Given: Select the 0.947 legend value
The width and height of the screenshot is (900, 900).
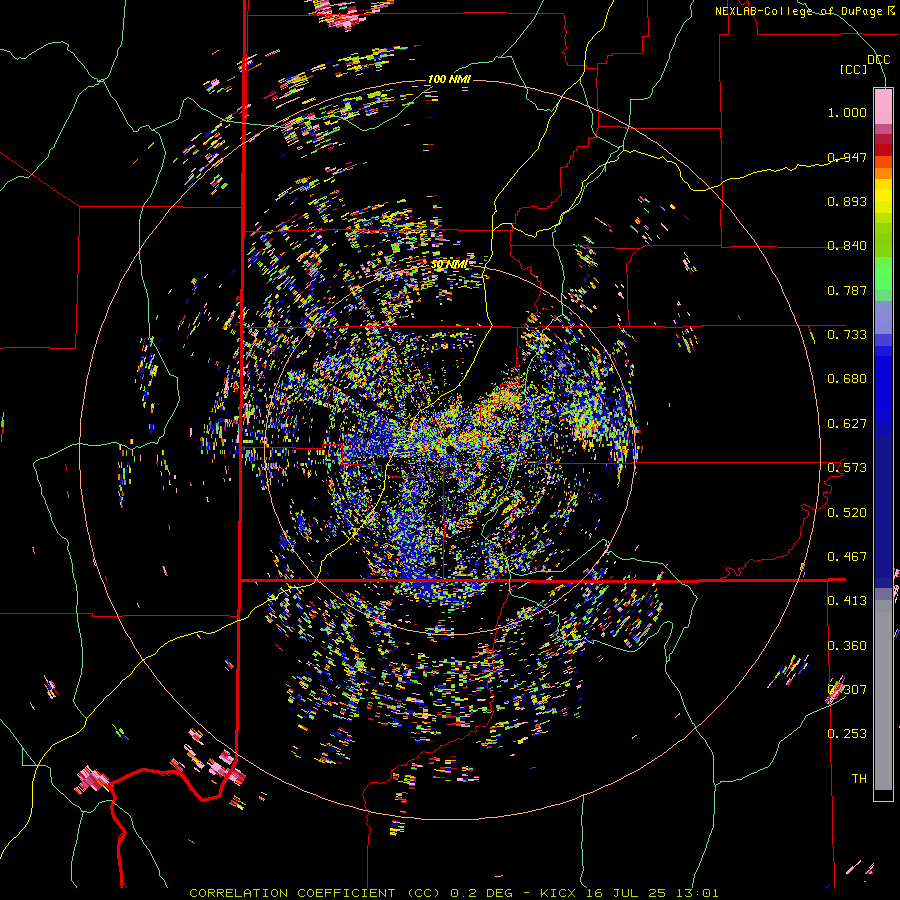Looking at the screenshot, I should [x=847, y=157].
